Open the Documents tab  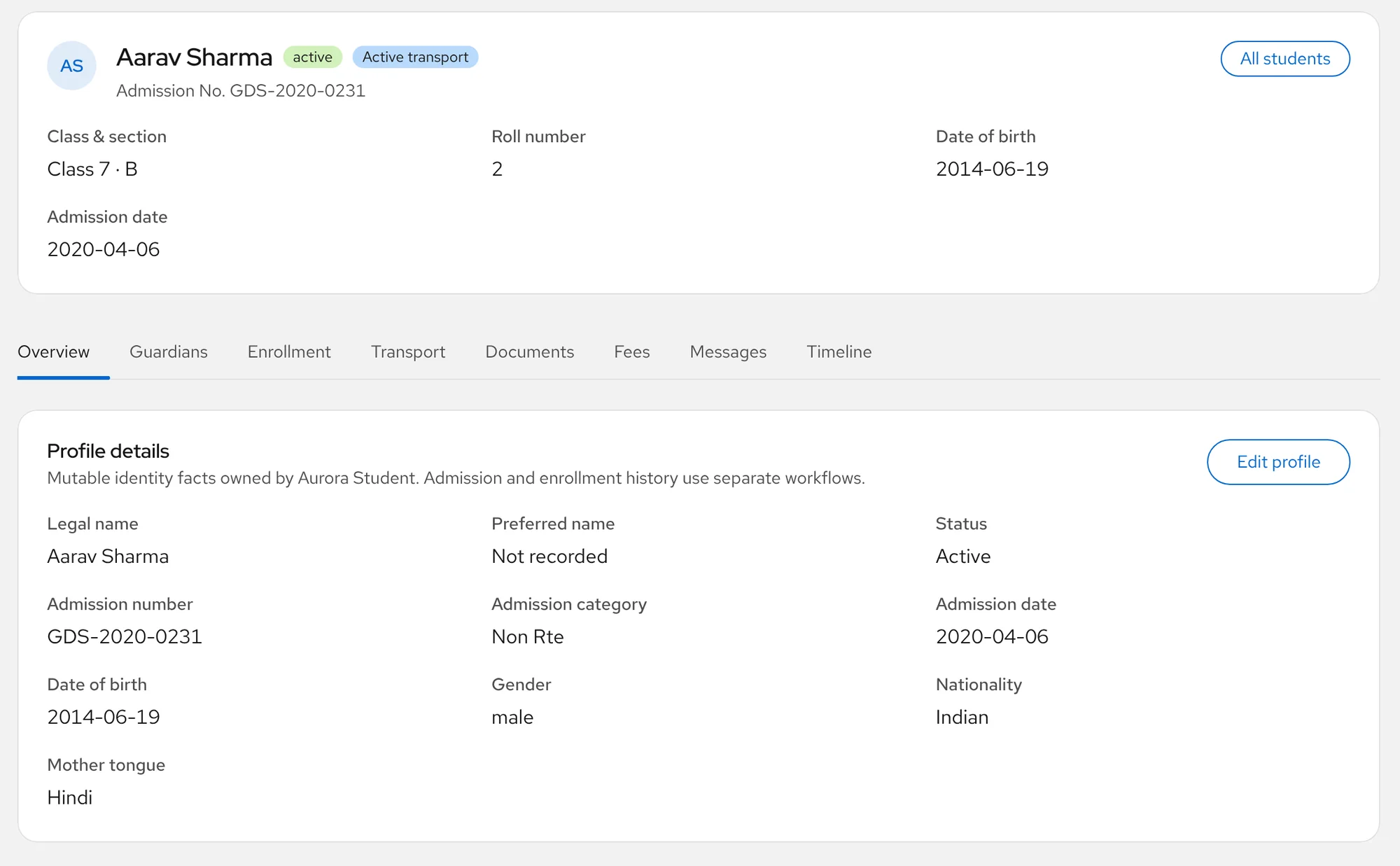click(x=530, y=351)
